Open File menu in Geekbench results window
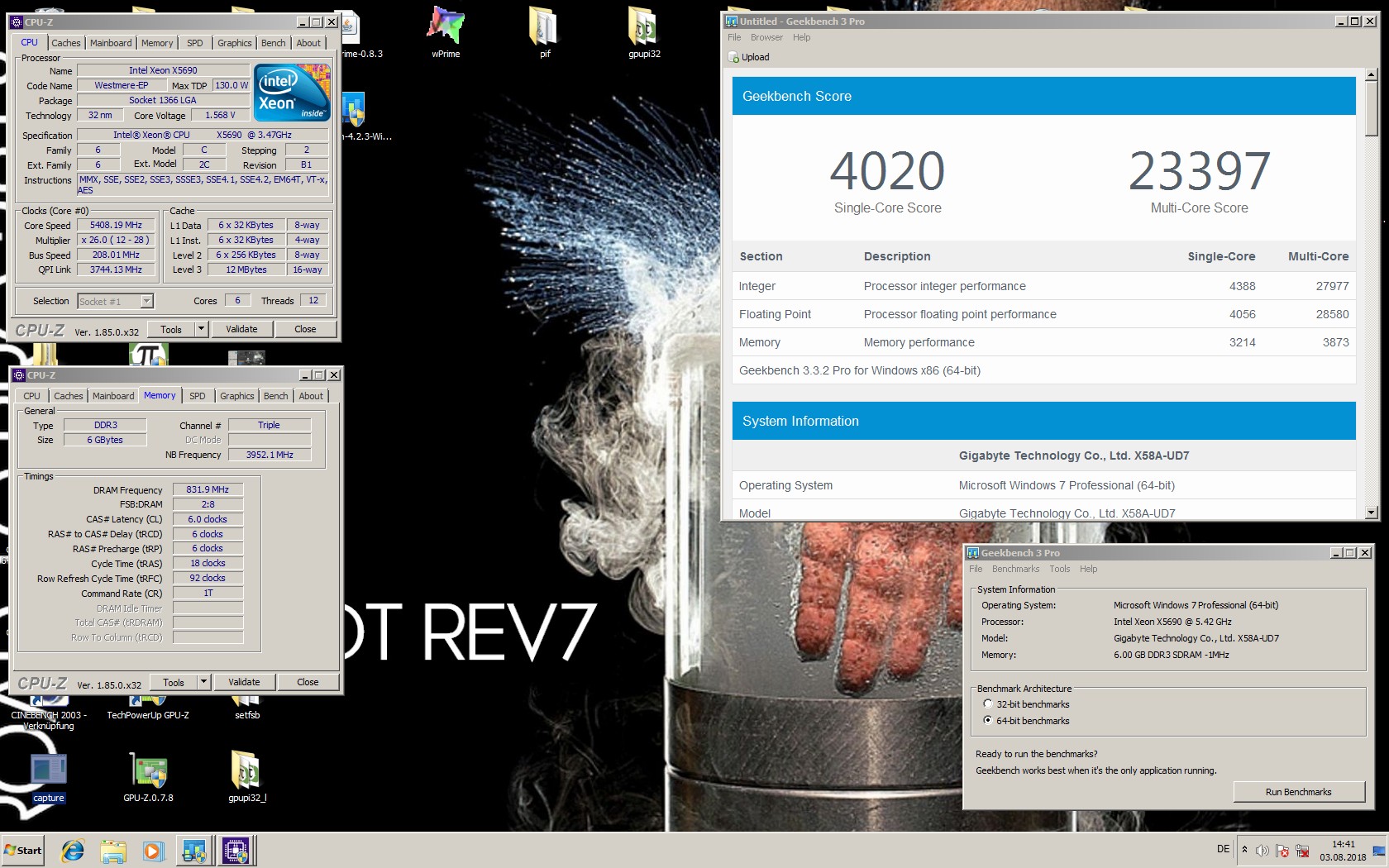This screenshot has width=1389, height=868. tap(734, 37)
